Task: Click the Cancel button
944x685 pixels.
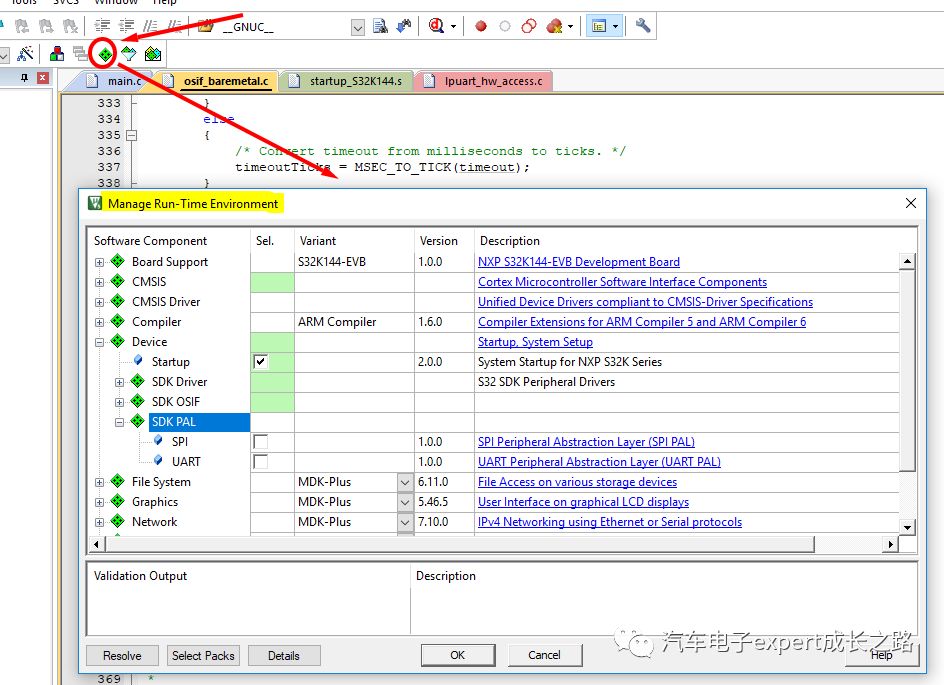Action: click(x=545, y=655)
